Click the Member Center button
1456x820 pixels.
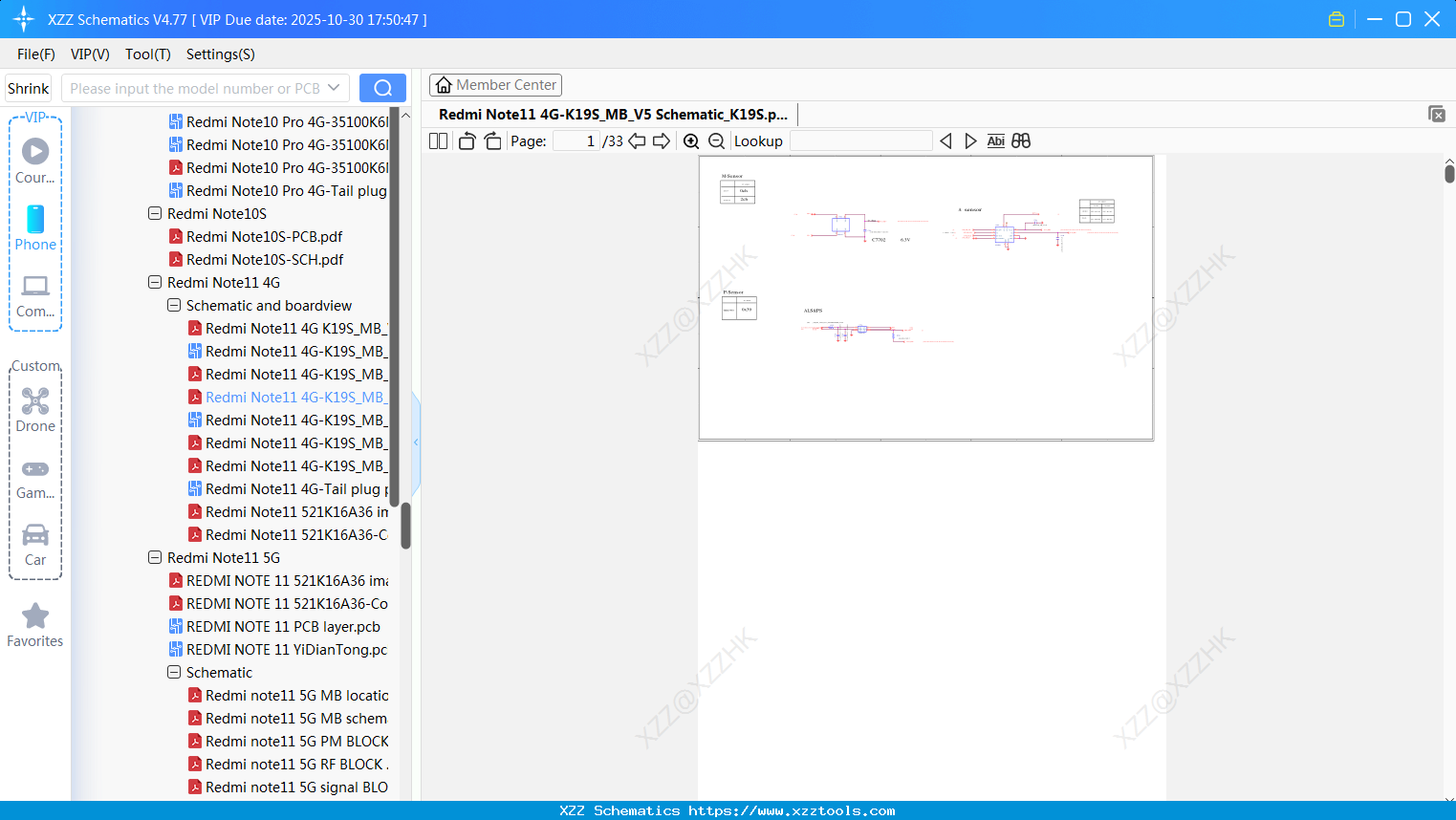pos(495,84)
